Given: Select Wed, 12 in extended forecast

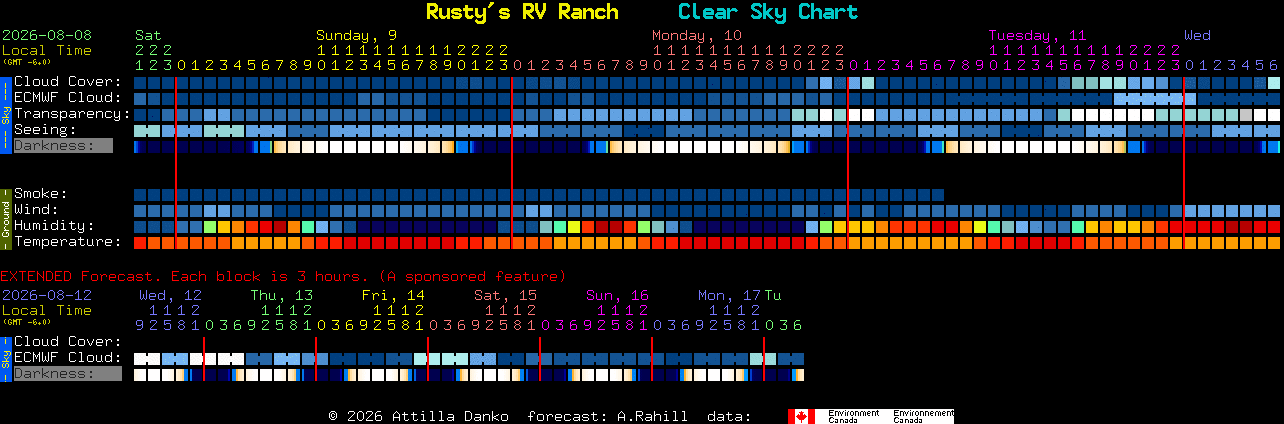Looking at the screenshot, I should (x=170, y=295).
